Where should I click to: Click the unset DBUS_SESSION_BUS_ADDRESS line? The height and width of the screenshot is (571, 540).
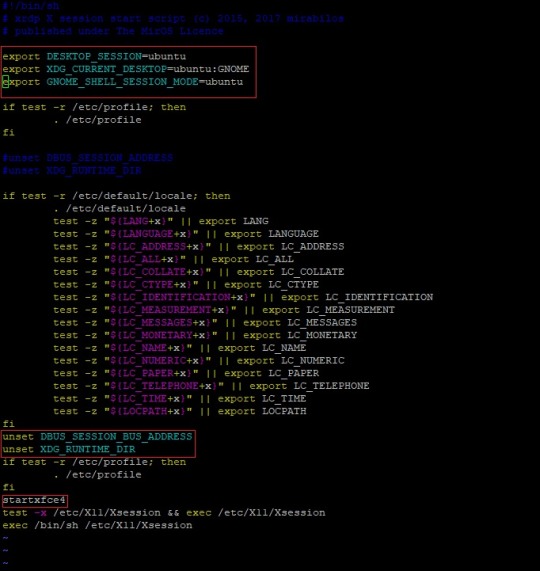coord(97,437)
